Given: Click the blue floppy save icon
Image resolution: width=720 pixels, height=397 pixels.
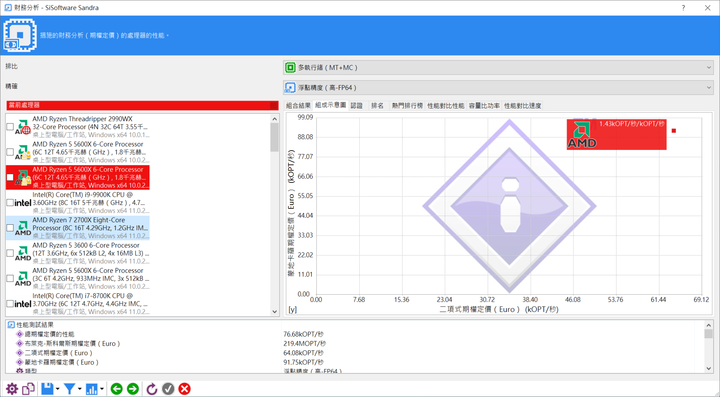Looking at the screenshot, I should [x=47, y=389].
